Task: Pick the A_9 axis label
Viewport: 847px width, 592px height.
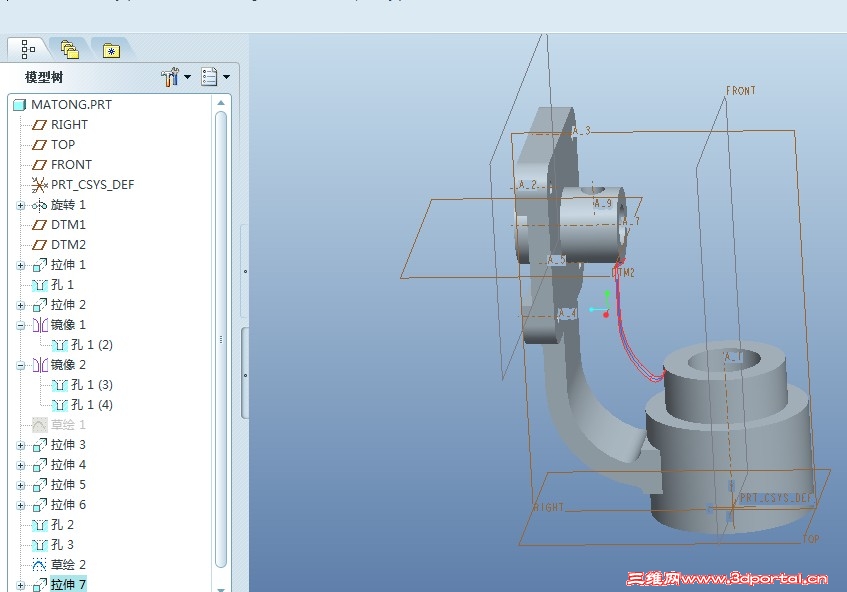Action: point(603,204)
